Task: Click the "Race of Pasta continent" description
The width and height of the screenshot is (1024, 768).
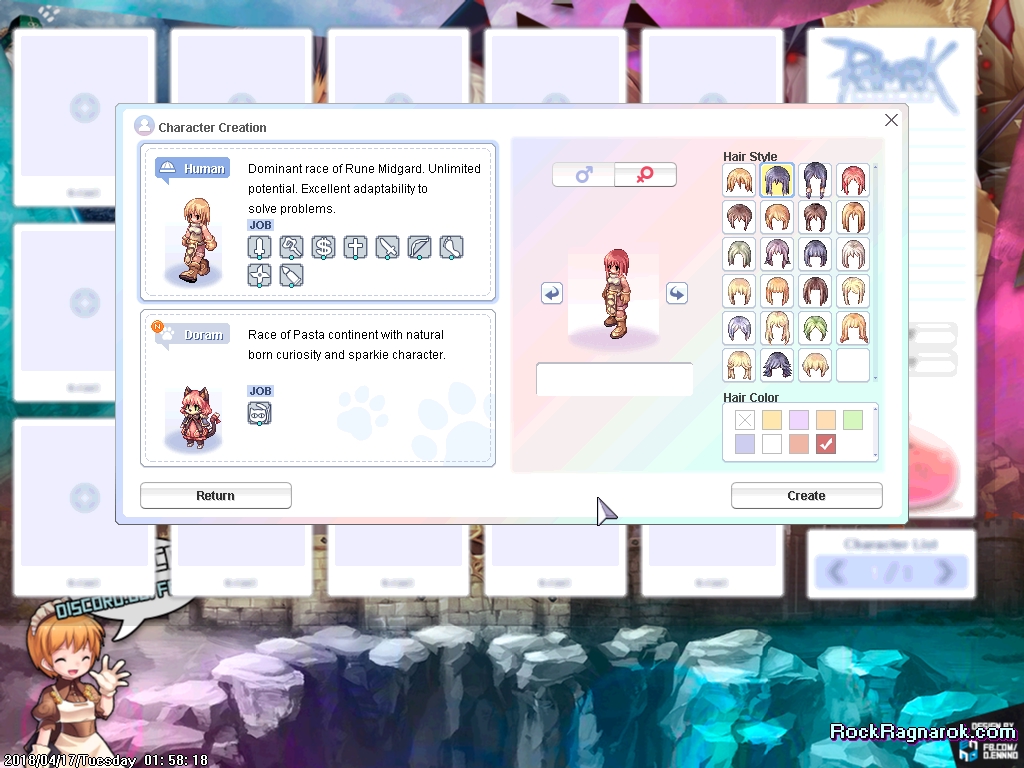Action: (x=347, y=344)
